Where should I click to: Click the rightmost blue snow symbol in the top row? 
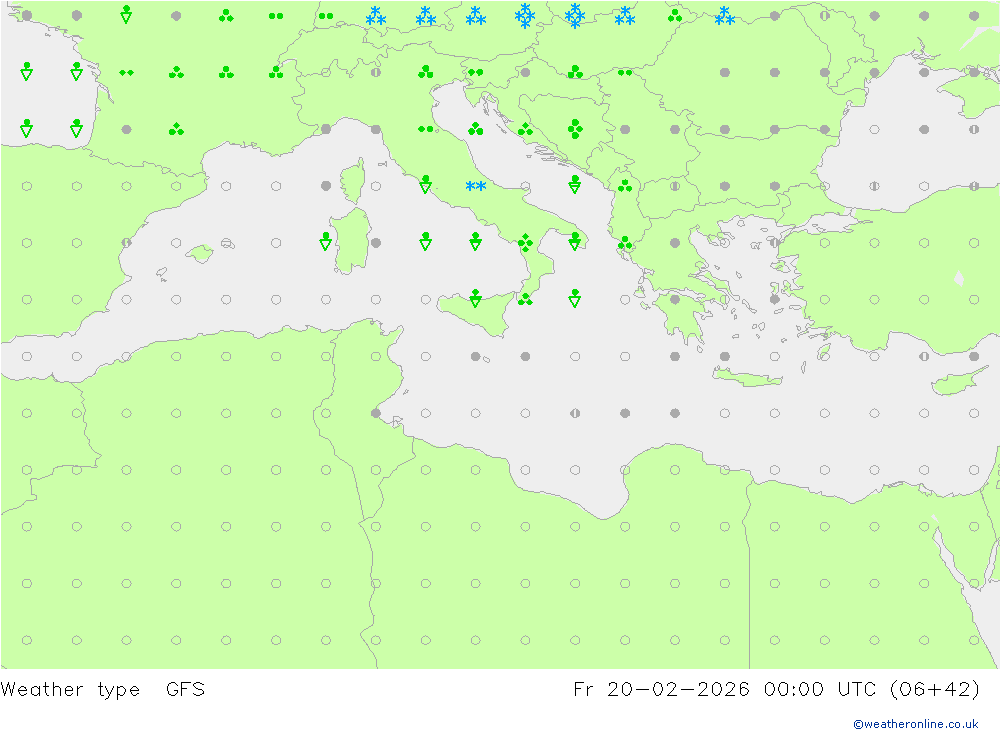pos(725,16)
